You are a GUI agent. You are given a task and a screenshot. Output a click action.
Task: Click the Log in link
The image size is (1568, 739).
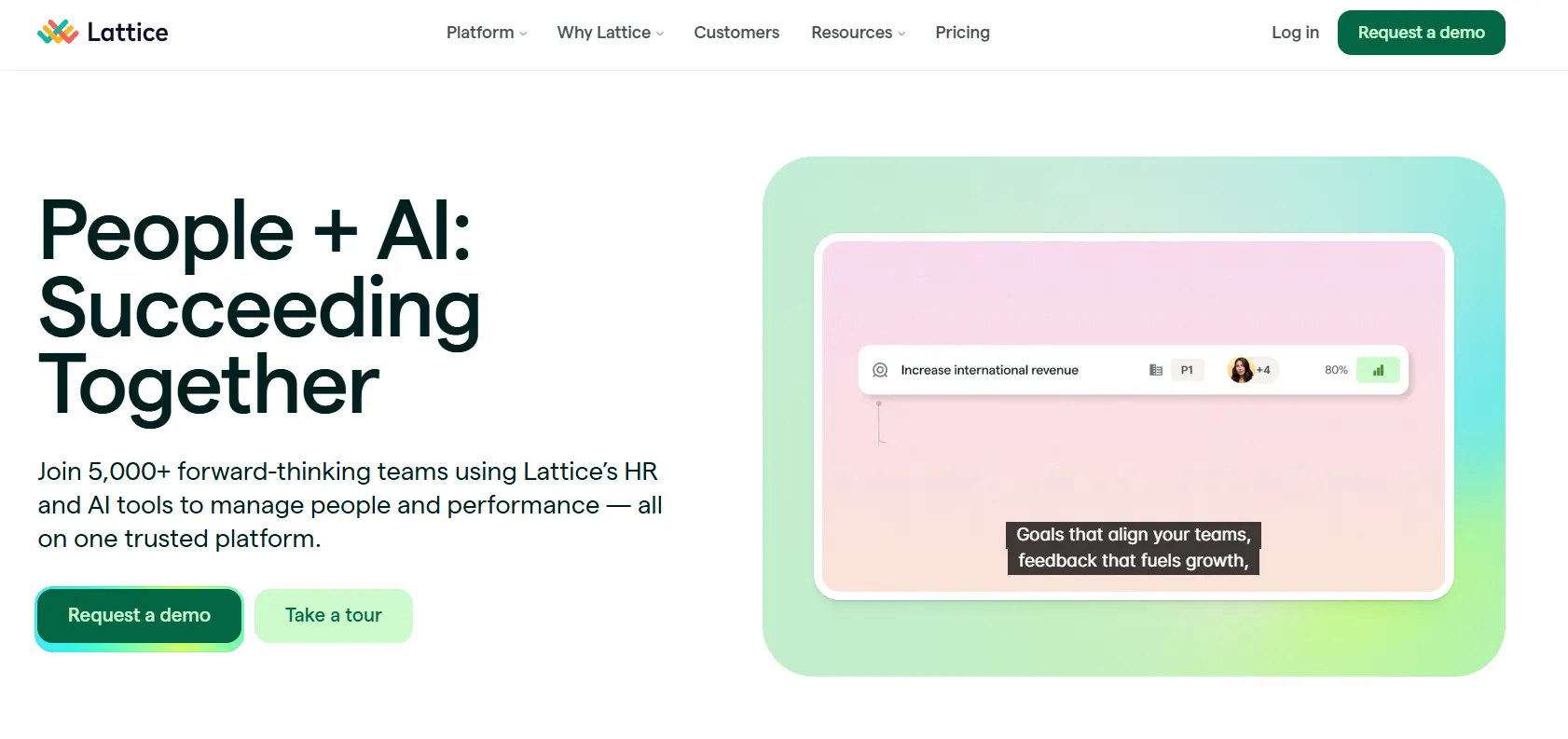(x=1296, y=33)
